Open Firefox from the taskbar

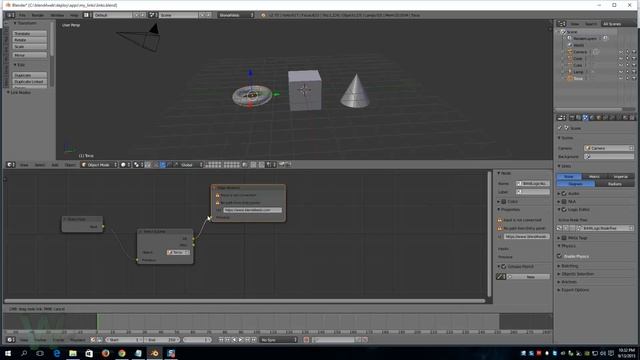point(106,353)
